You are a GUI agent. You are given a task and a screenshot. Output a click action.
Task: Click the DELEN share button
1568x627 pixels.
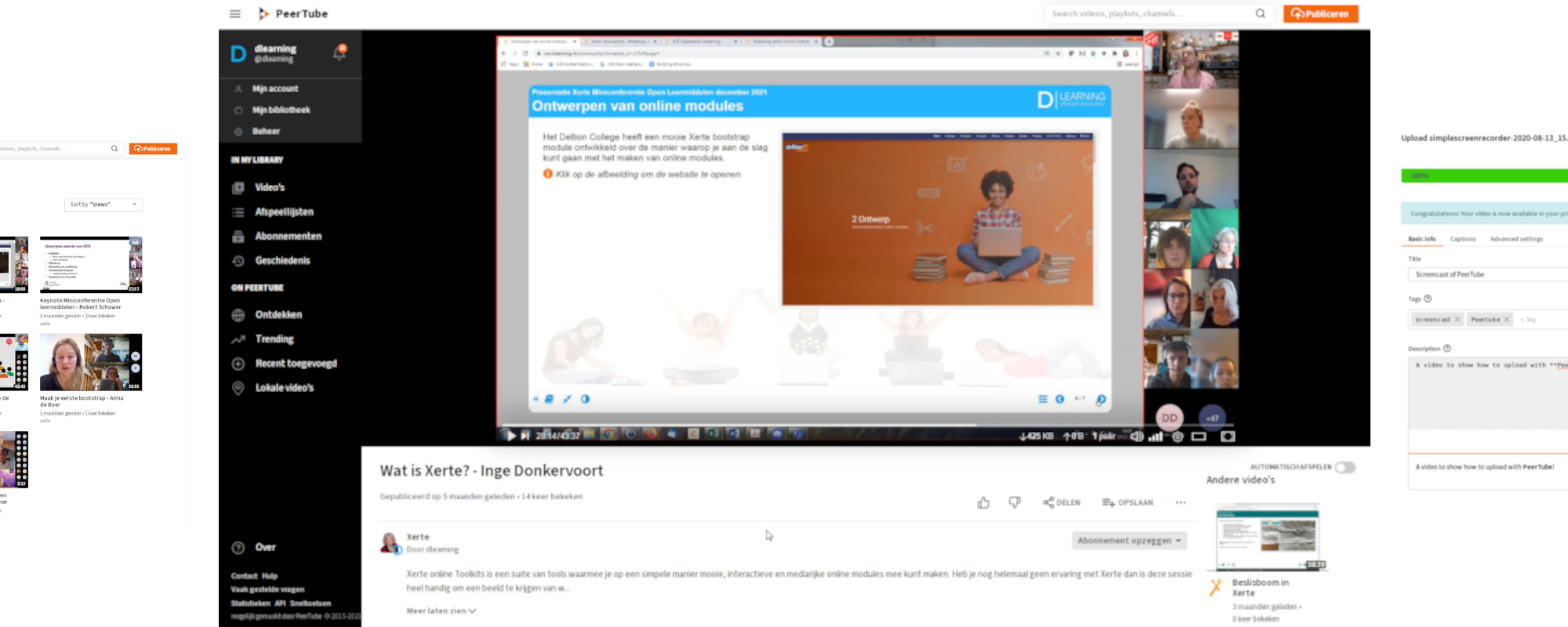coord(1062,502)
